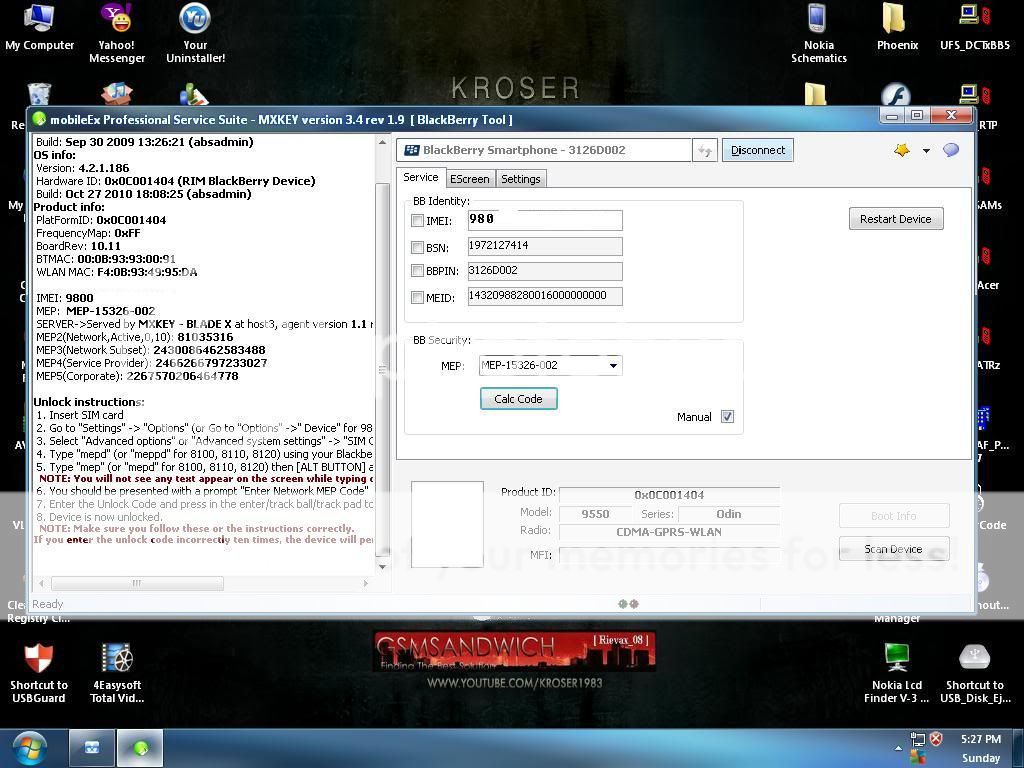Click inside the IMEI input field
The width and height of the screenshot is (1024, 768).
point(545,220)
